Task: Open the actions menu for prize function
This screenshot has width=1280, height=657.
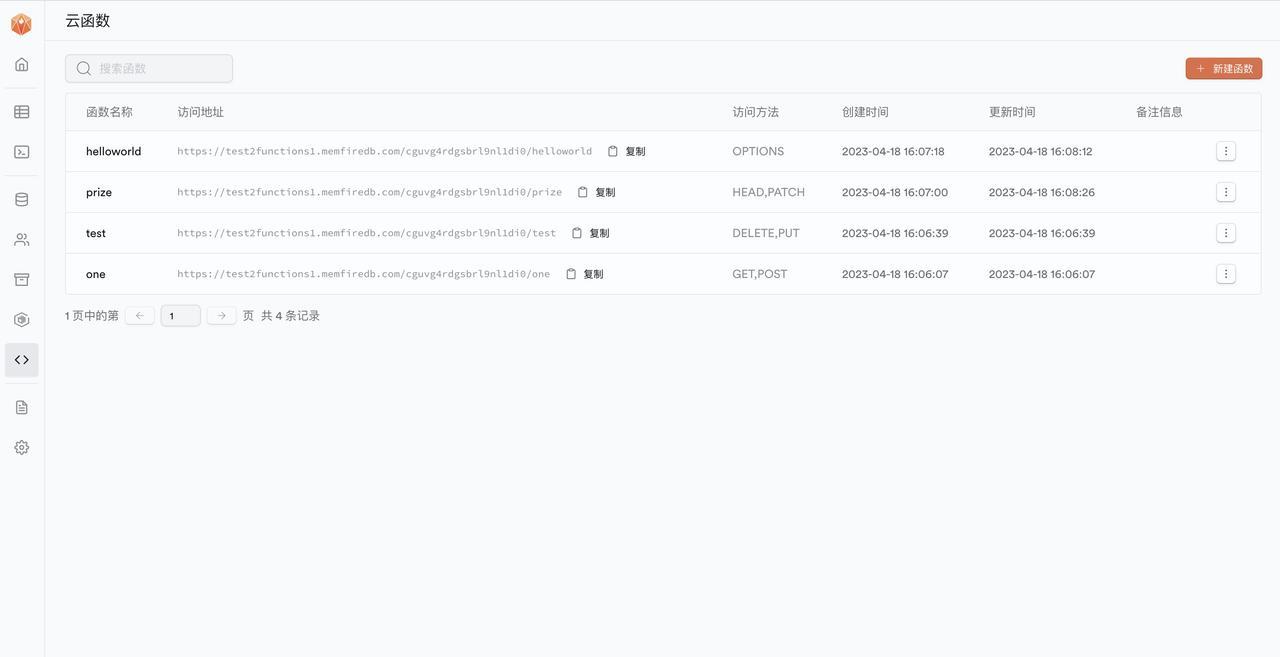Action: pyautogui.click(x=1223, y=189)
